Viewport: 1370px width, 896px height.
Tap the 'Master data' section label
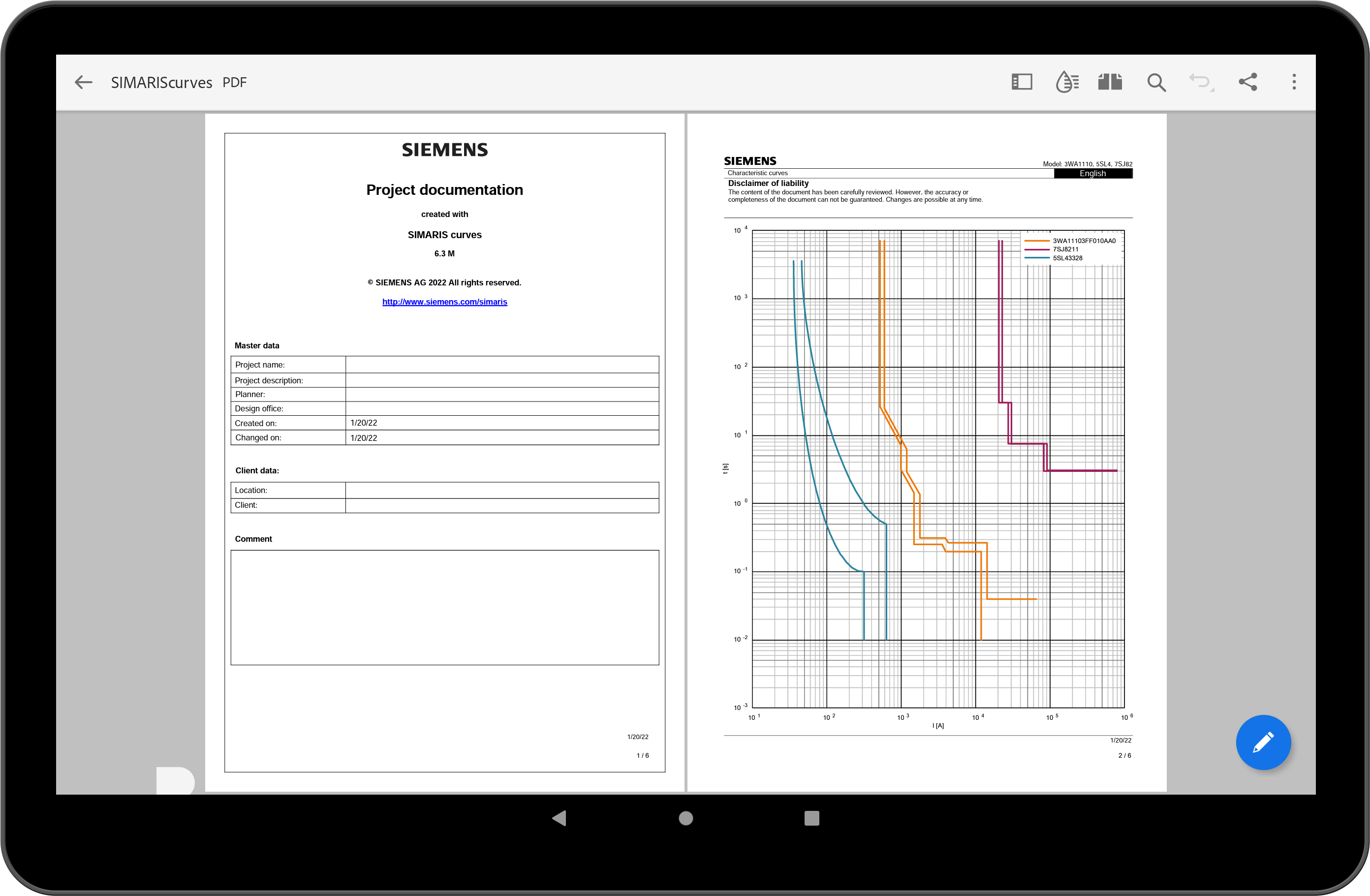tap(257, 345)
